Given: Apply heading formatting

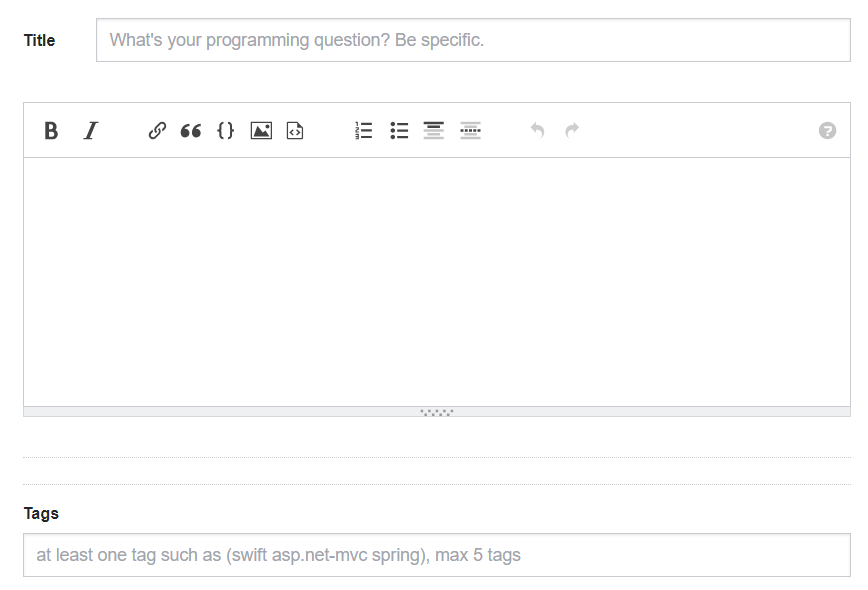Looking at the screenshot, I should tap(433, 131).
